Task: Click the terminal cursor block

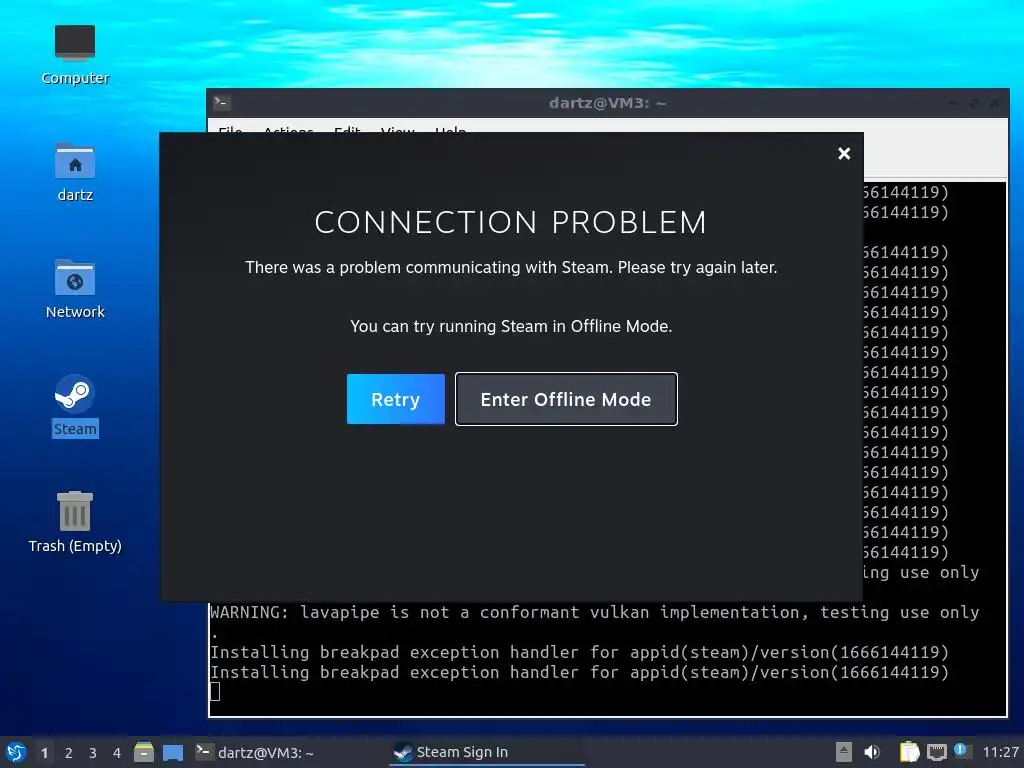Action: tap(215, 692)
